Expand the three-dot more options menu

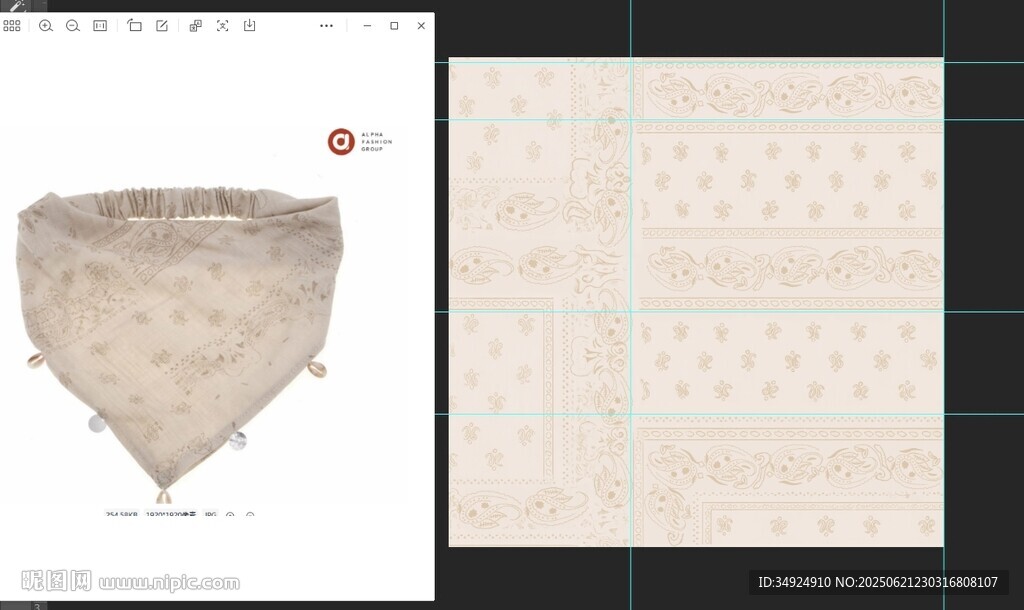point(326,26)
